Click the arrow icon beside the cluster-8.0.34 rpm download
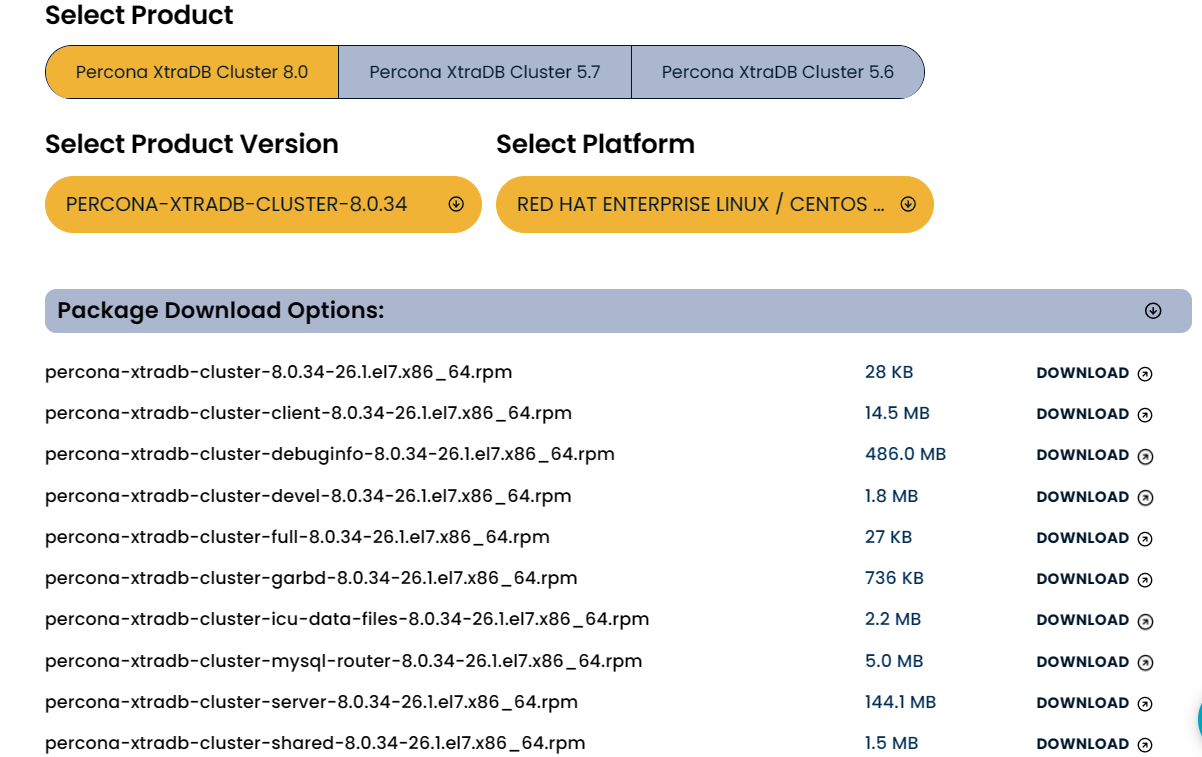Viewport: 1202px width, 757px height. point(1146,373)
